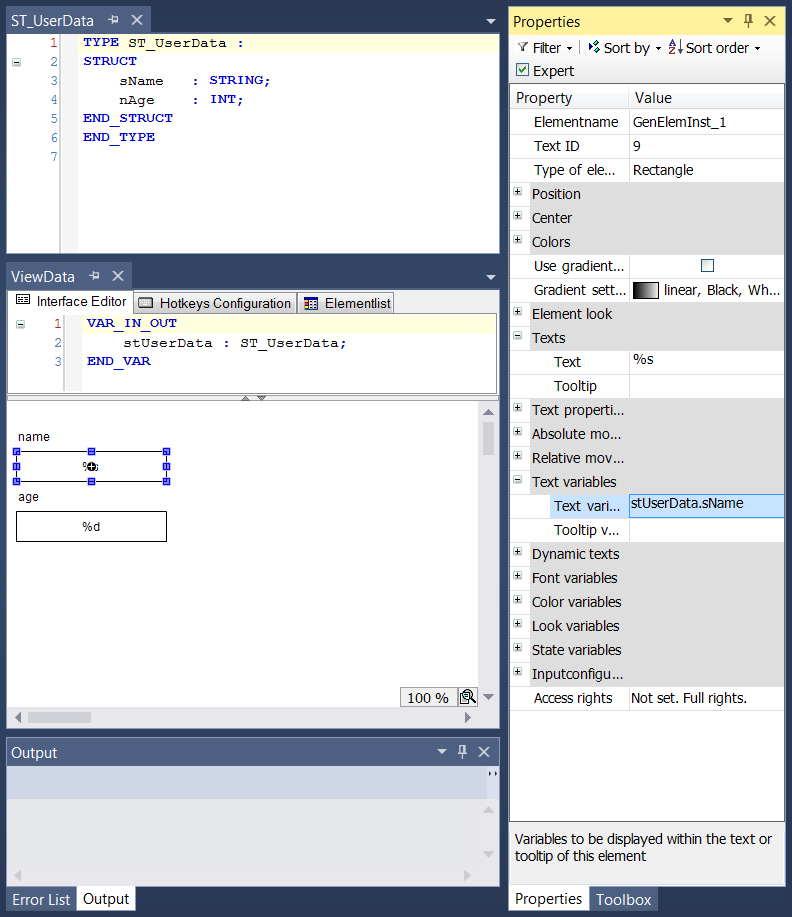The width and height of the screenshot is (792, 917).
Task: Close the ViewData tab
Action: tap(118, 276)
